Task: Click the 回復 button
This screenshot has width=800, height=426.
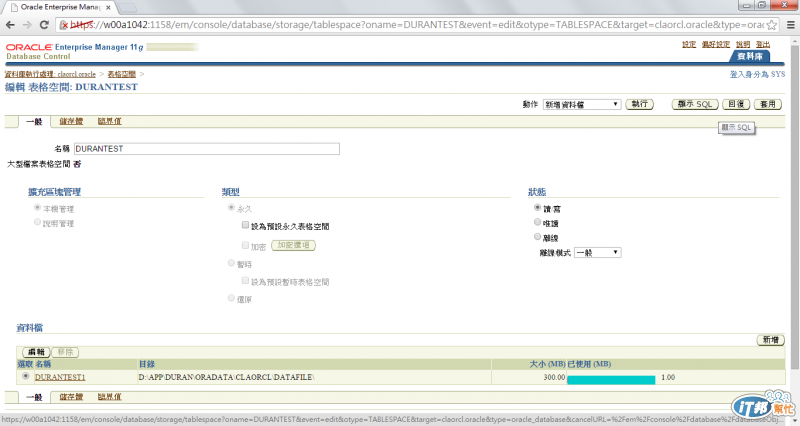Action: (x=736, y=104)
